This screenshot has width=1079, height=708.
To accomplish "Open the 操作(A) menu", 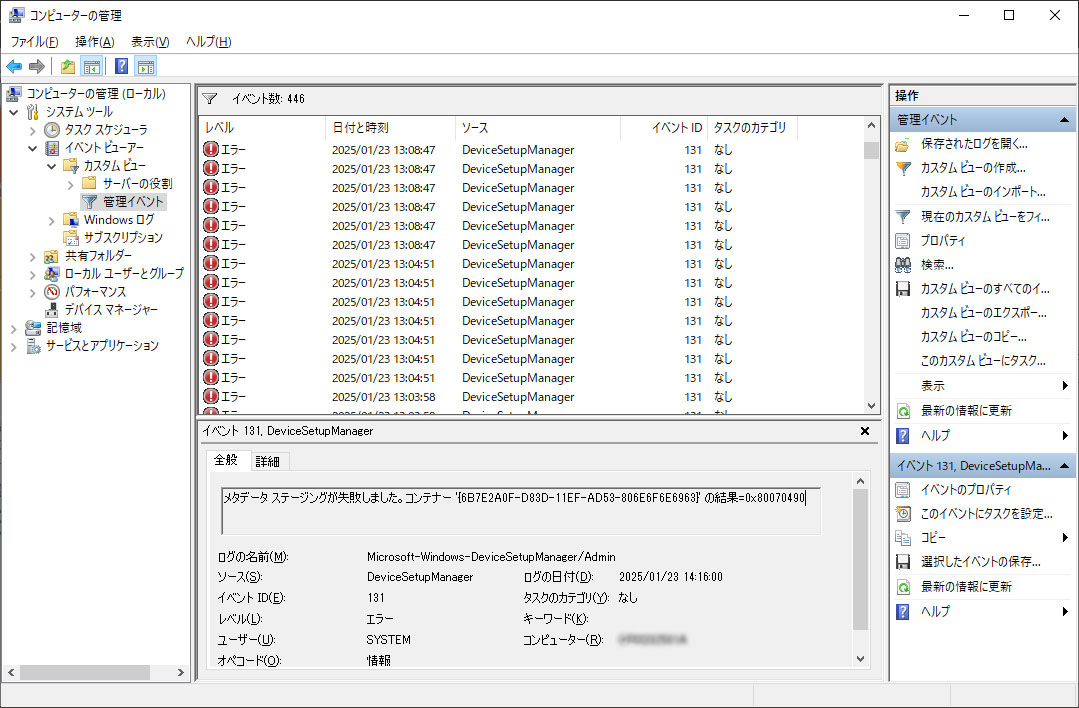I will coord(94,42).
